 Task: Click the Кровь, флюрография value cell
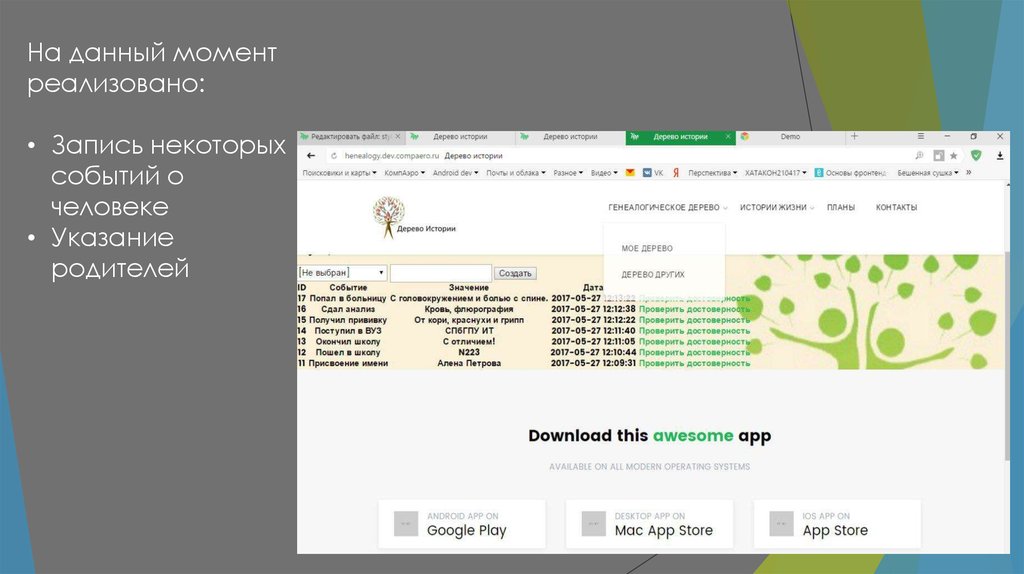coord(469,310)
